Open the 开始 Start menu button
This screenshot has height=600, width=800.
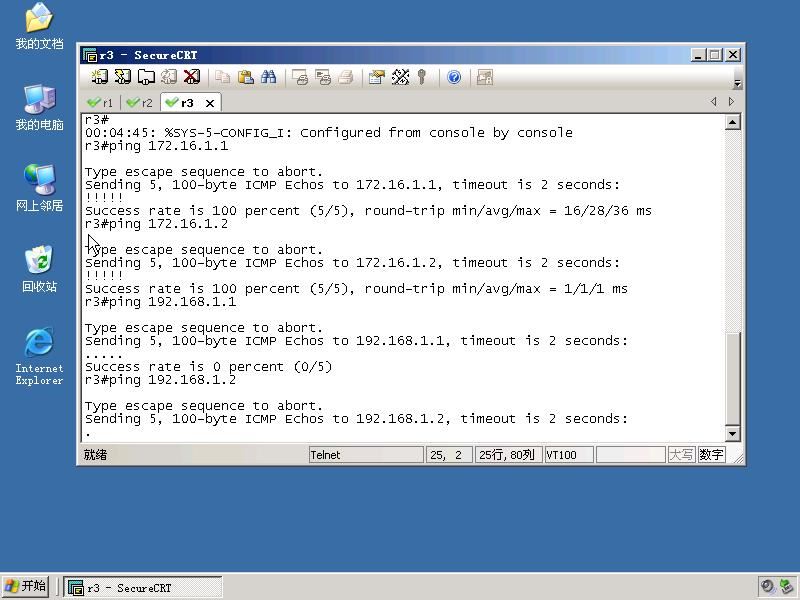[26, 586]
